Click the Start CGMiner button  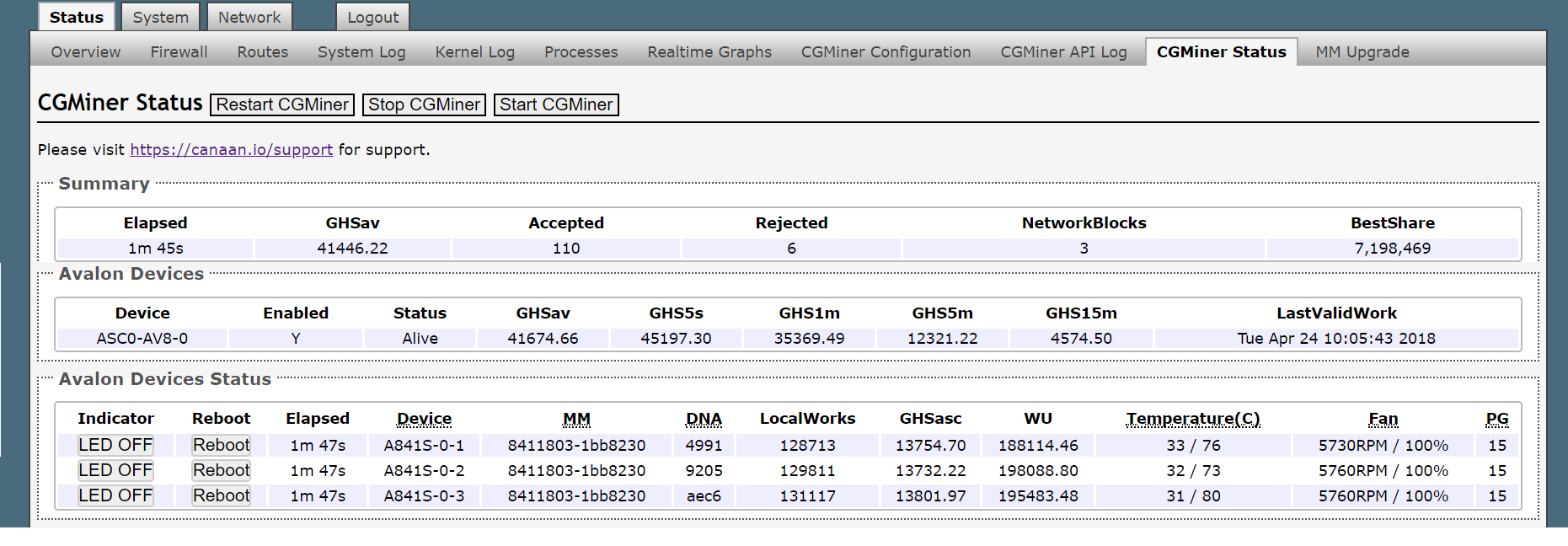[556, 104]
